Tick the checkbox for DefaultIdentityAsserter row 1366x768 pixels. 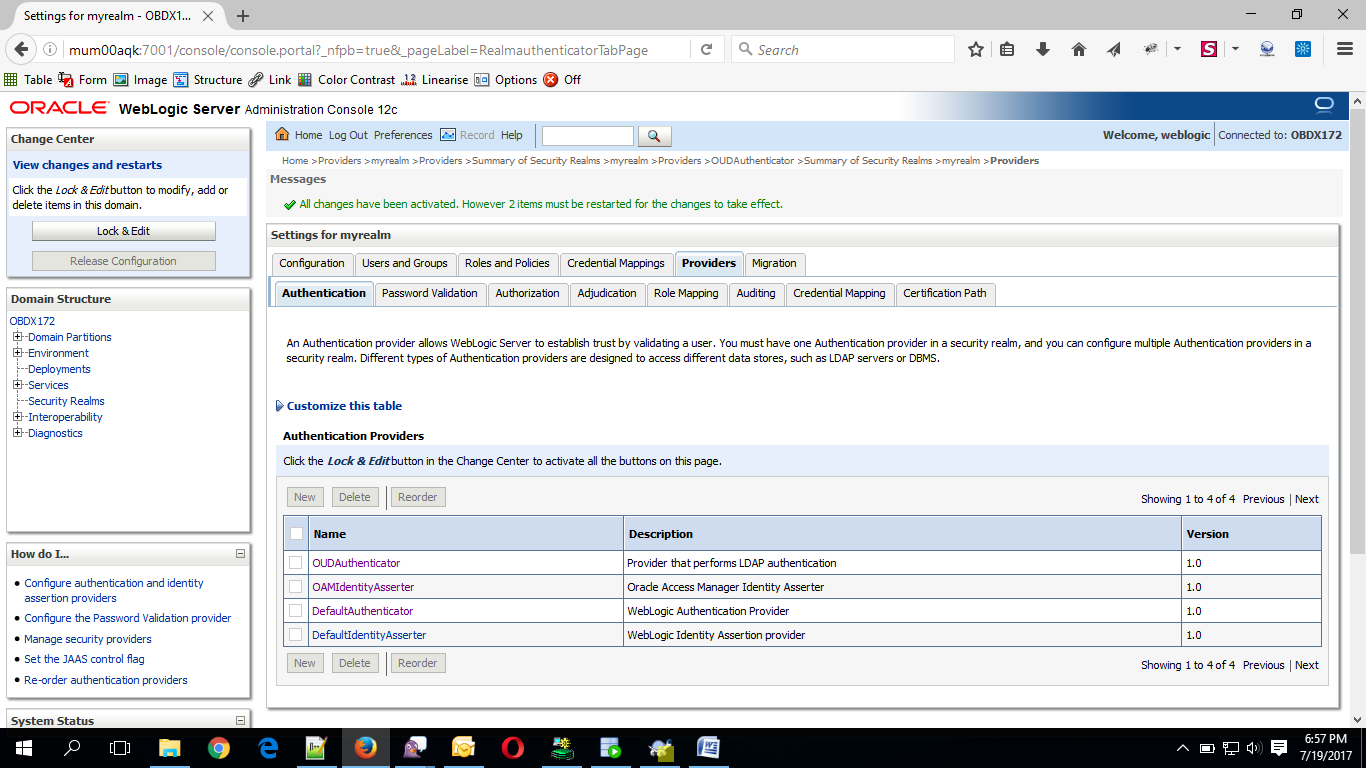pyautogui.click(x=295, y=635)
